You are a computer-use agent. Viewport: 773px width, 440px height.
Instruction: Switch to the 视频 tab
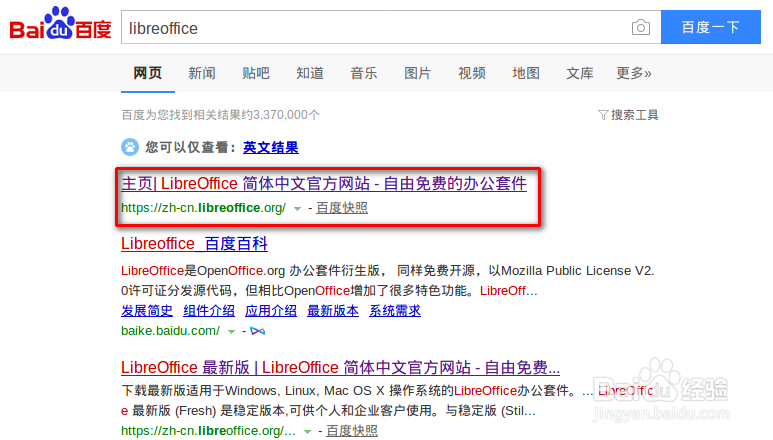point(472,73)
